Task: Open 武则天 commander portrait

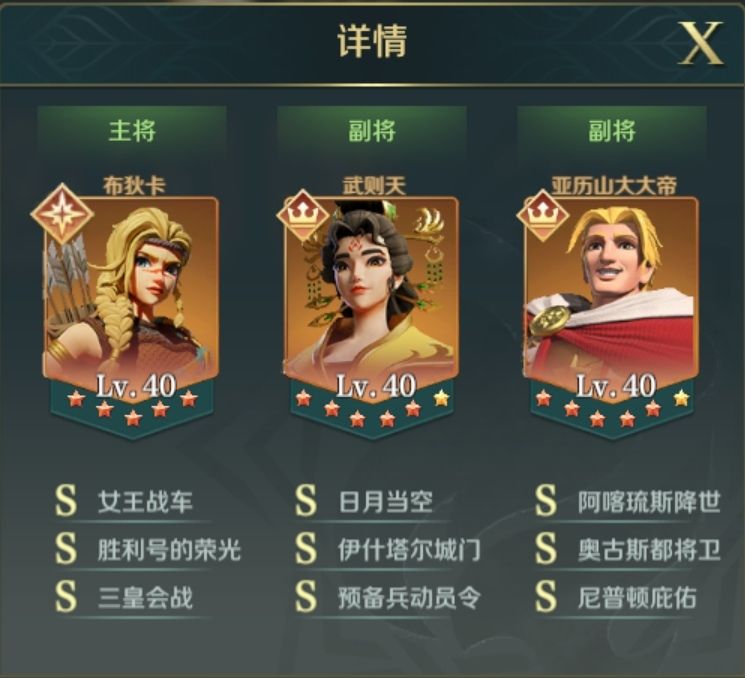Action: [372, 295]
